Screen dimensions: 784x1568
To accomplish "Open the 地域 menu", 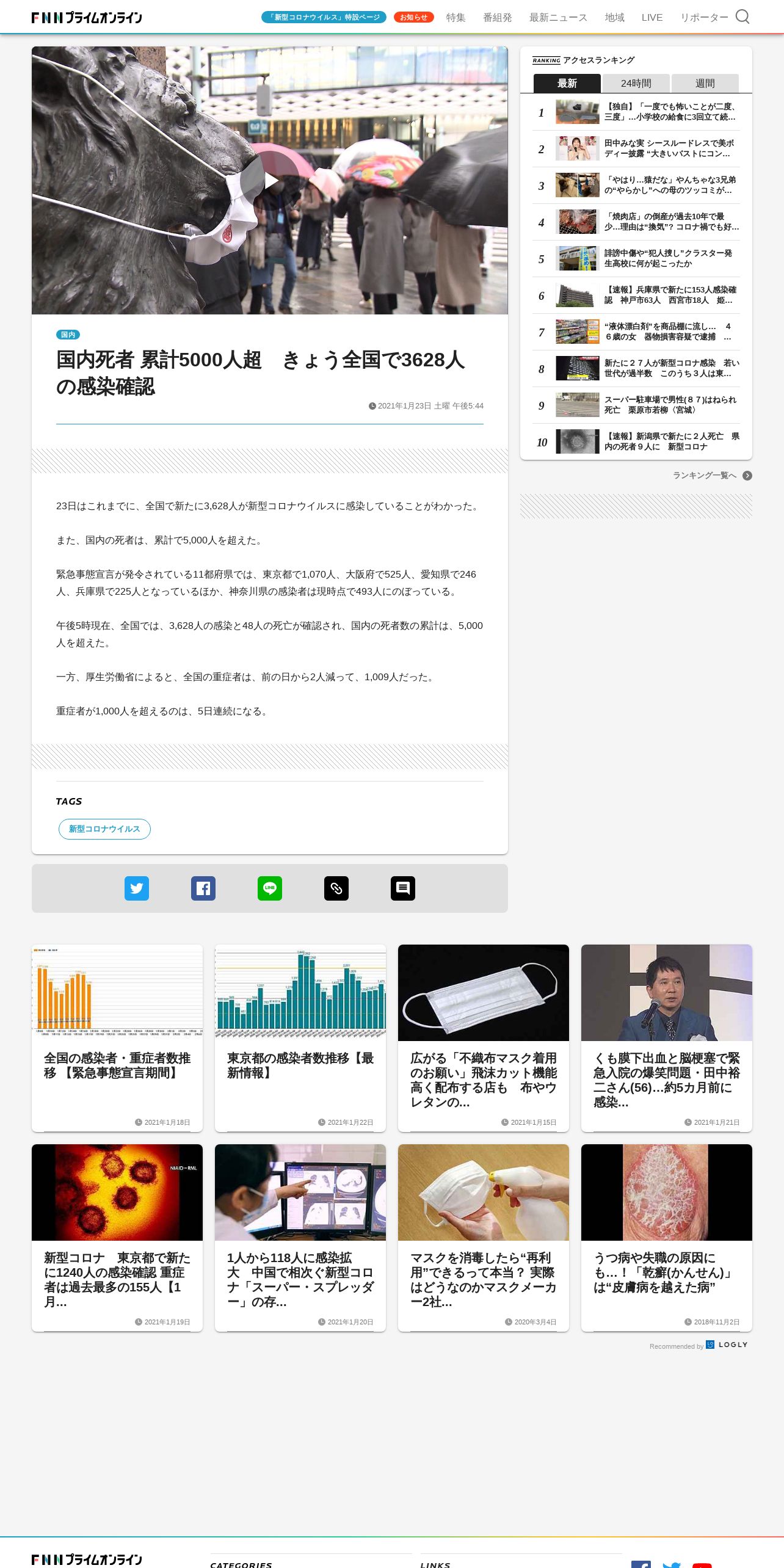I will coord(614,18).
